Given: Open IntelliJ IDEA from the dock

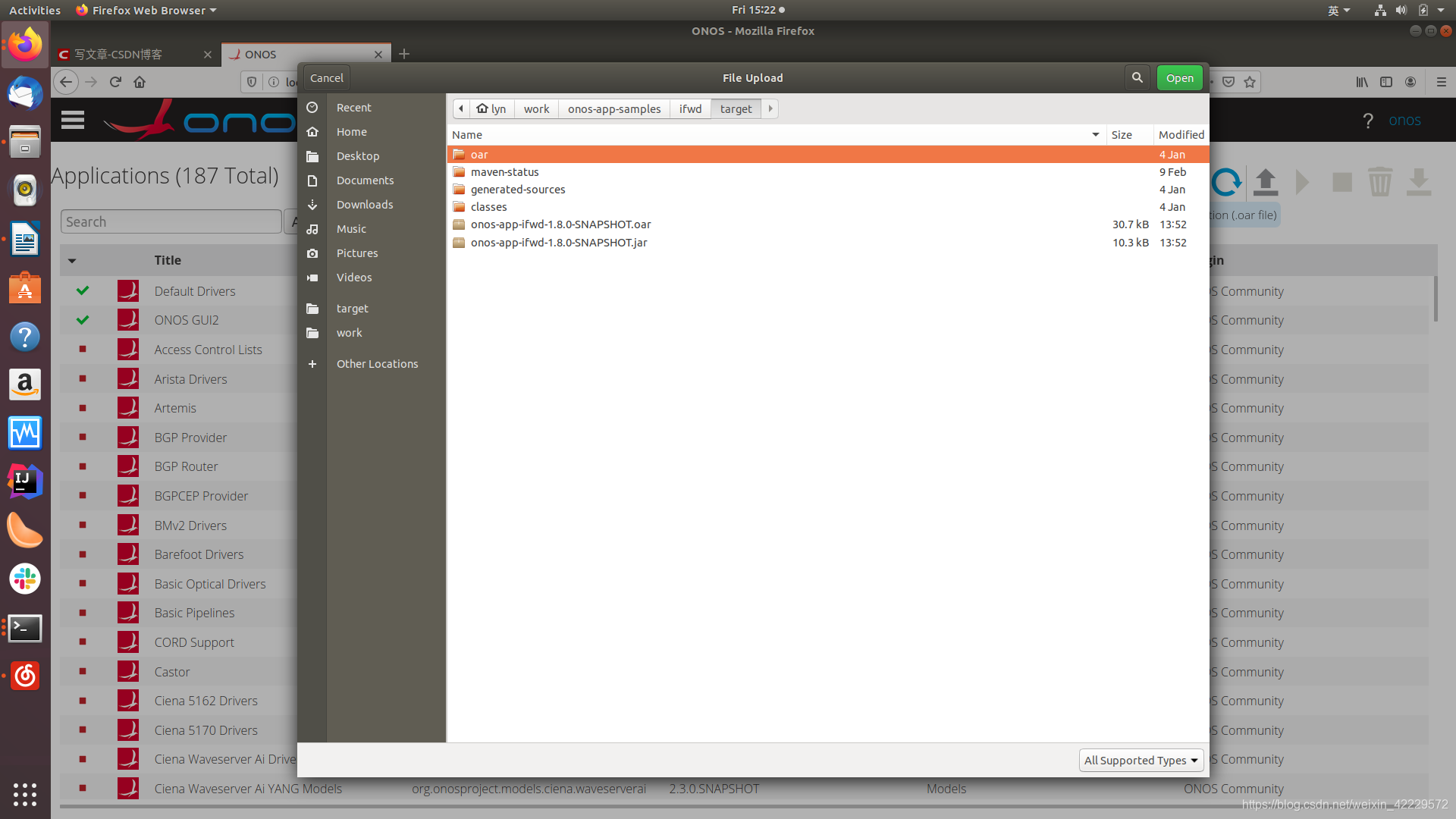Looking at the screenshot, I should point(25,482).
